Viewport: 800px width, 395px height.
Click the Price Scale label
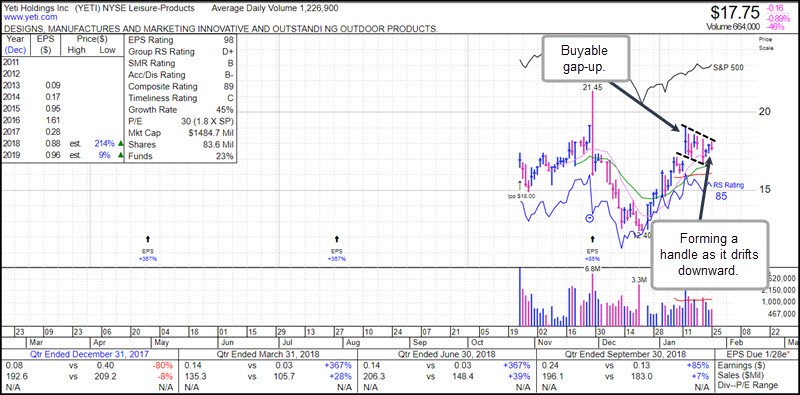[x=766, y=44]
